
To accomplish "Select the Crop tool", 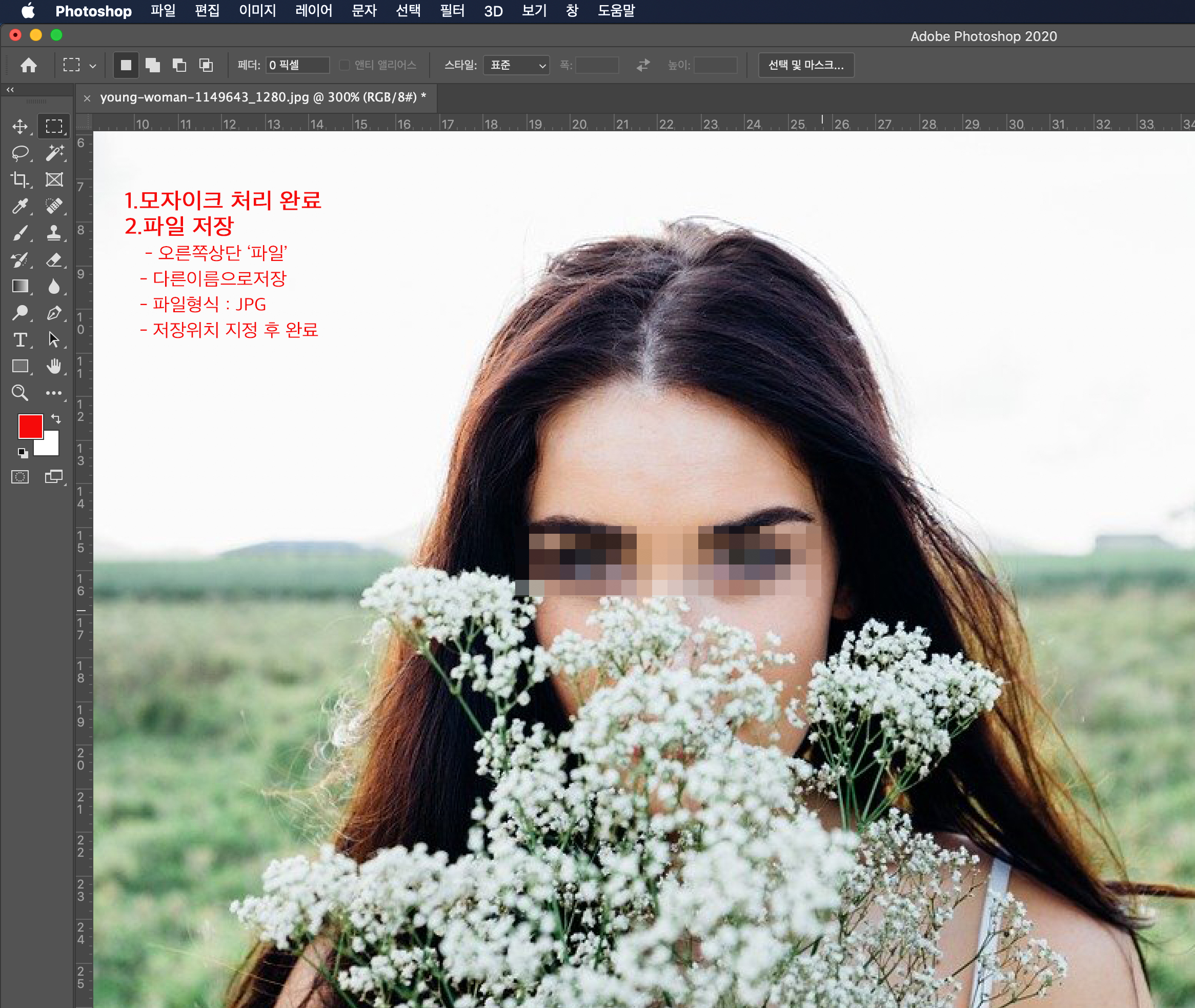I will [20, 179].
